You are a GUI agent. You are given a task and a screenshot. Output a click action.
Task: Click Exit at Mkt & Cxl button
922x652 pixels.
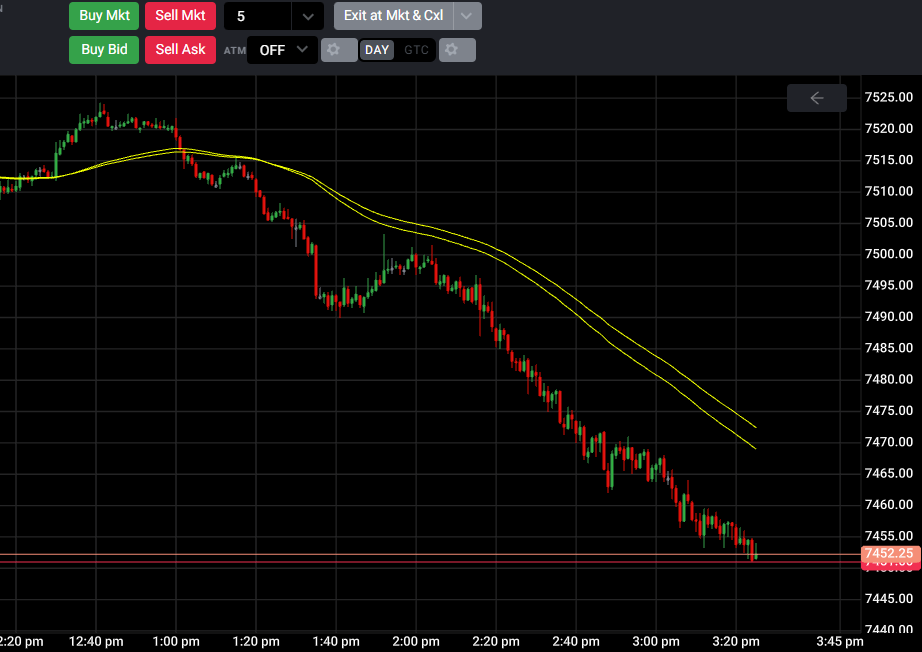pos(393,16)
